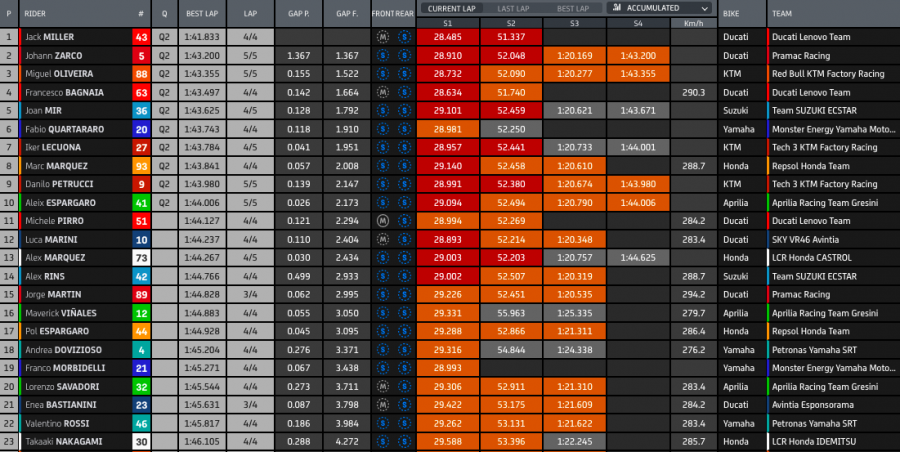Viewport: 900px width, 452px height.
Task: Click Michele Pirro's medium front tyre icon
Action: coord(383,220)
